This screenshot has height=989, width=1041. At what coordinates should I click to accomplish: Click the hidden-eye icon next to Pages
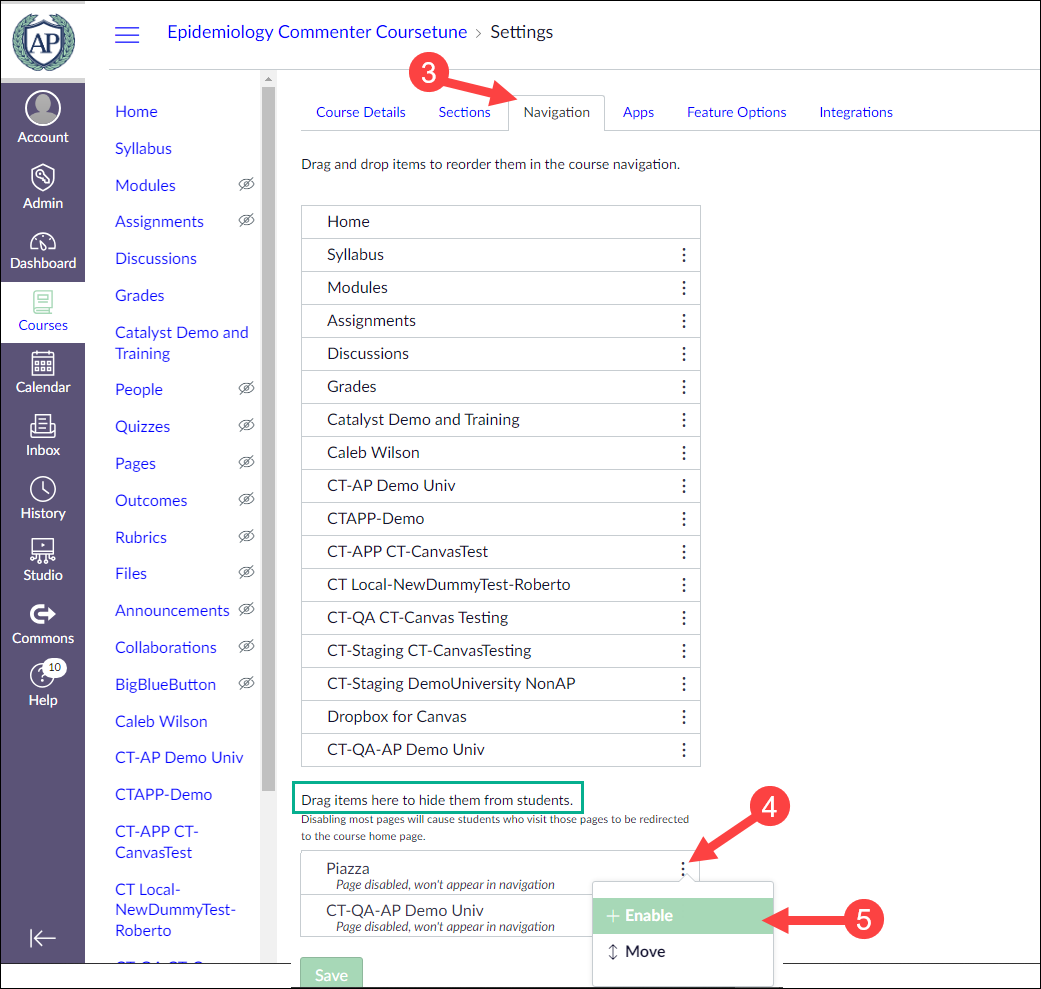point(246,462)
